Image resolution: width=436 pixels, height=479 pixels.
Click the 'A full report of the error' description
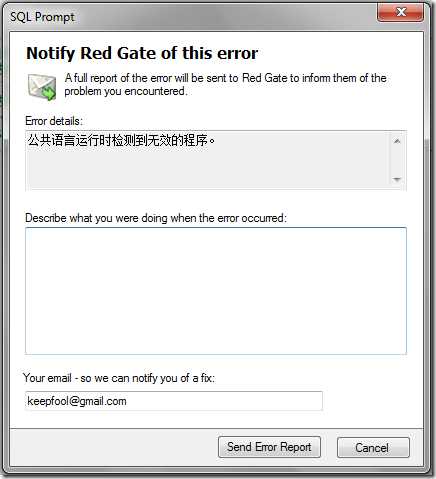pos(225,84)
